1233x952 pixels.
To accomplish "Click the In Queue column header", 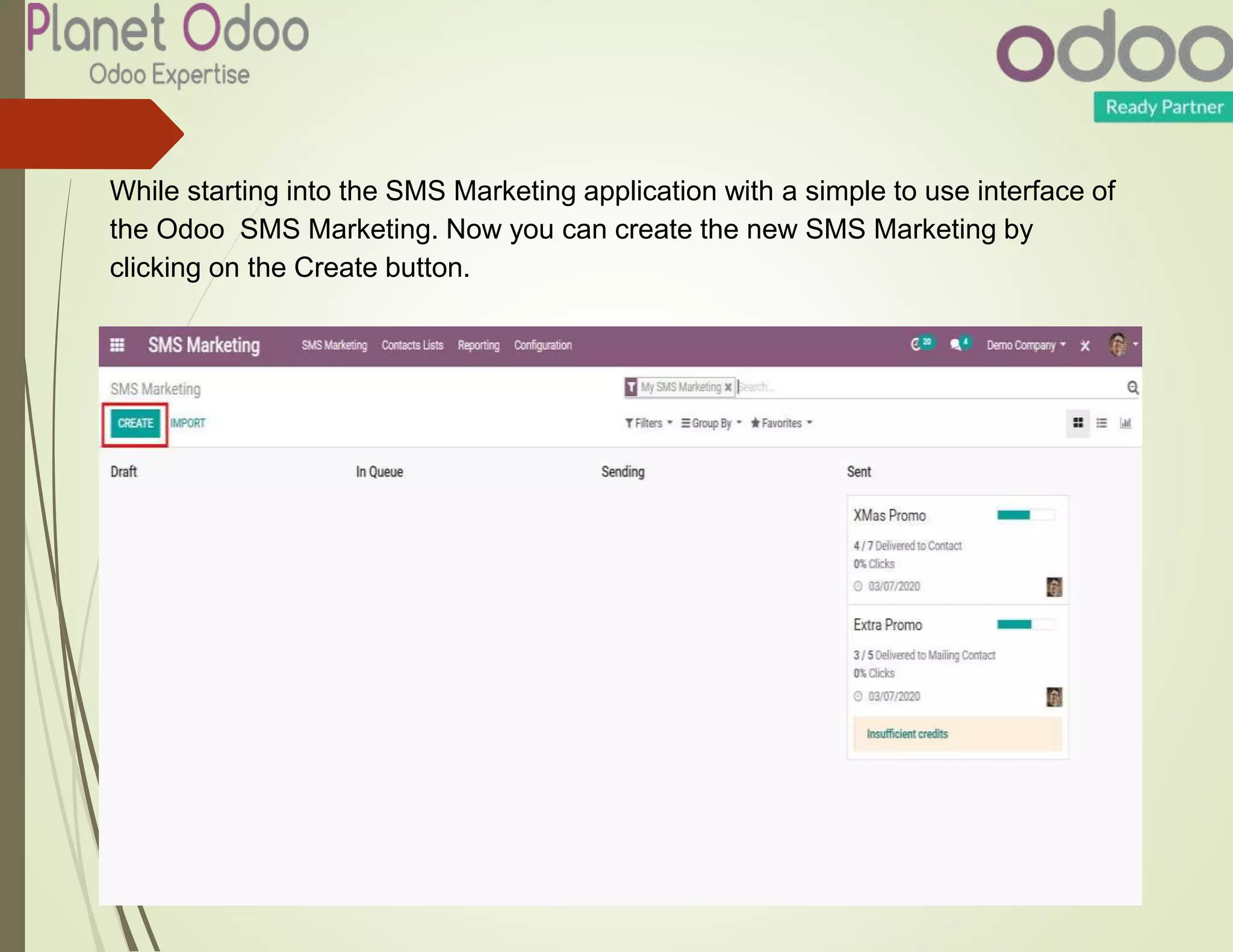I will (379, 472).
